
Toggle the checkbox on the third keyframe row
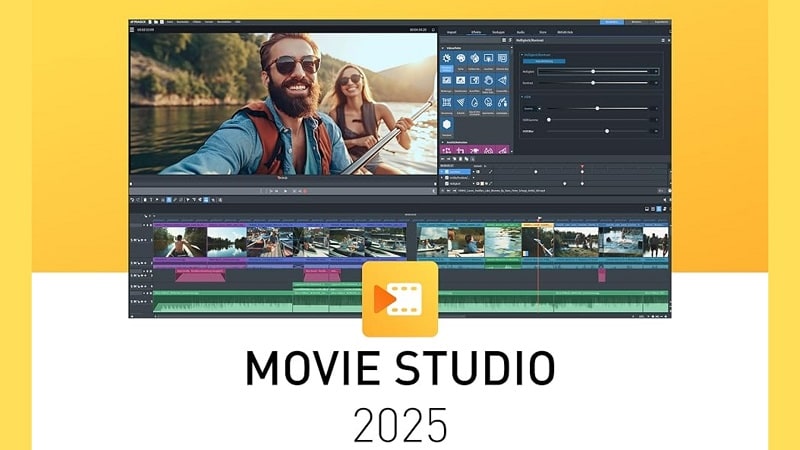pos(447,184)
